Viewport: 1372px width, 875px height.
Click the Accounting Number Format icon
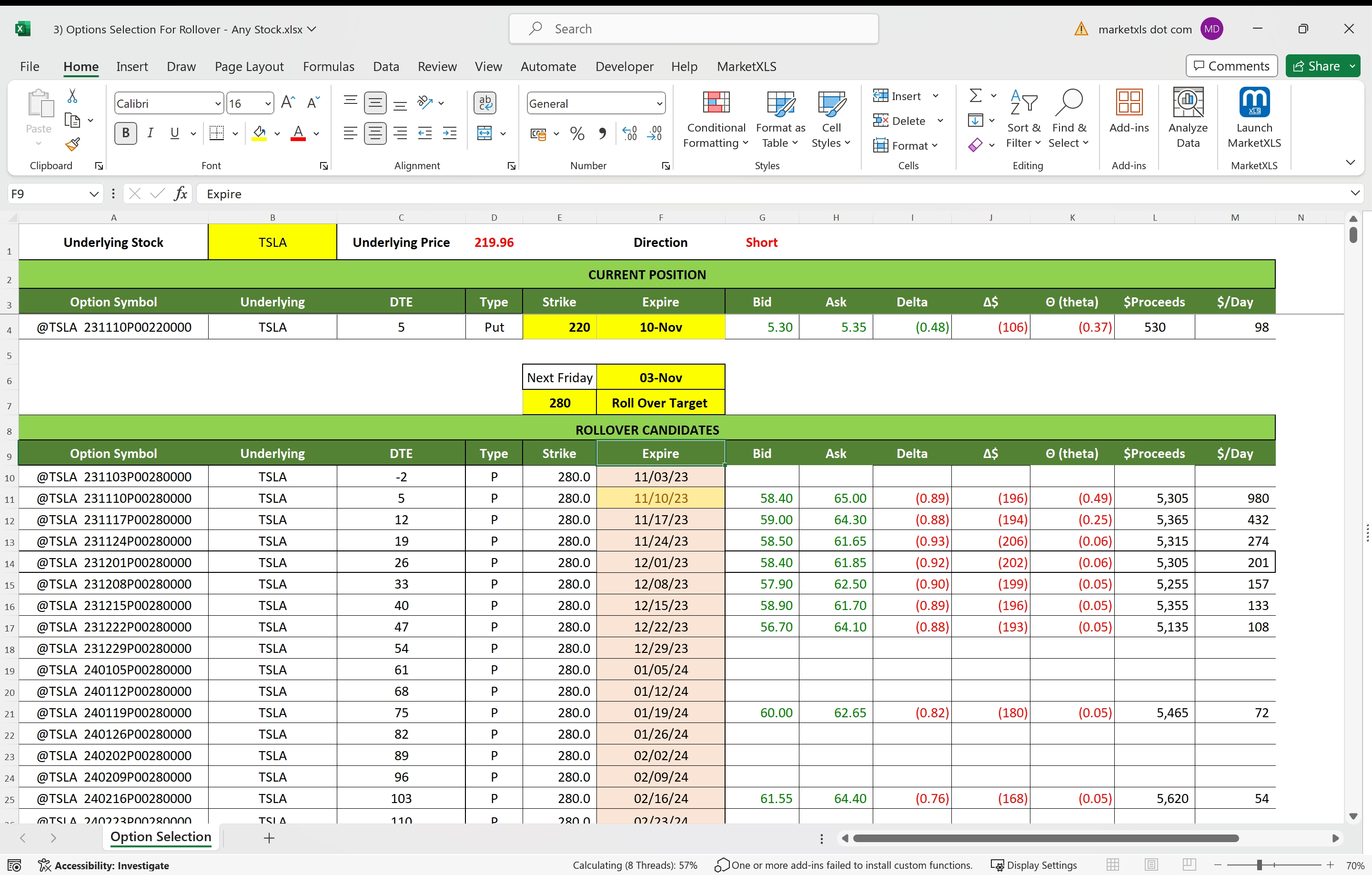[538, 133]
